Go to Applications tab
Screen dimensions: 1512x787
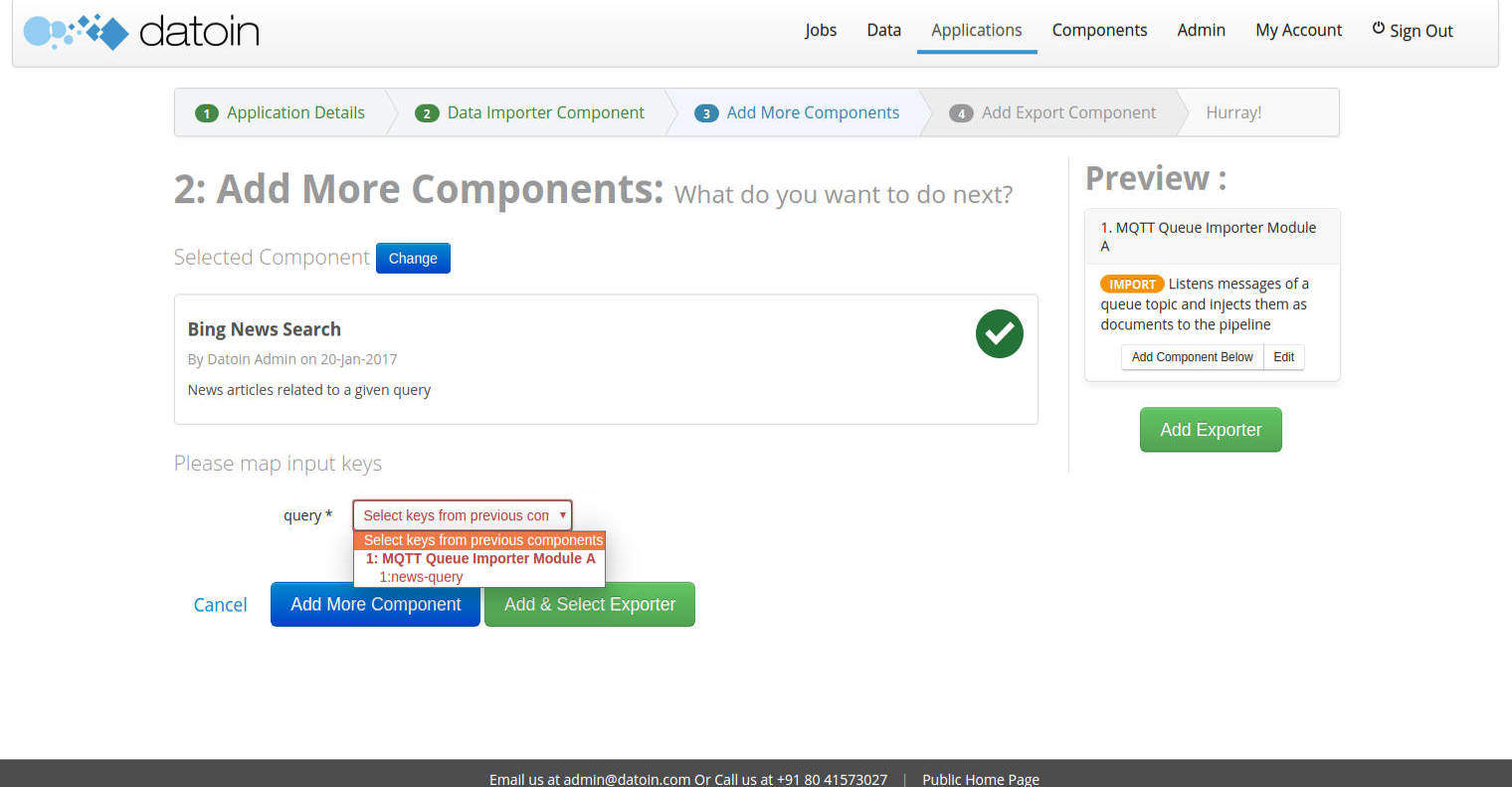pos(977,30)
